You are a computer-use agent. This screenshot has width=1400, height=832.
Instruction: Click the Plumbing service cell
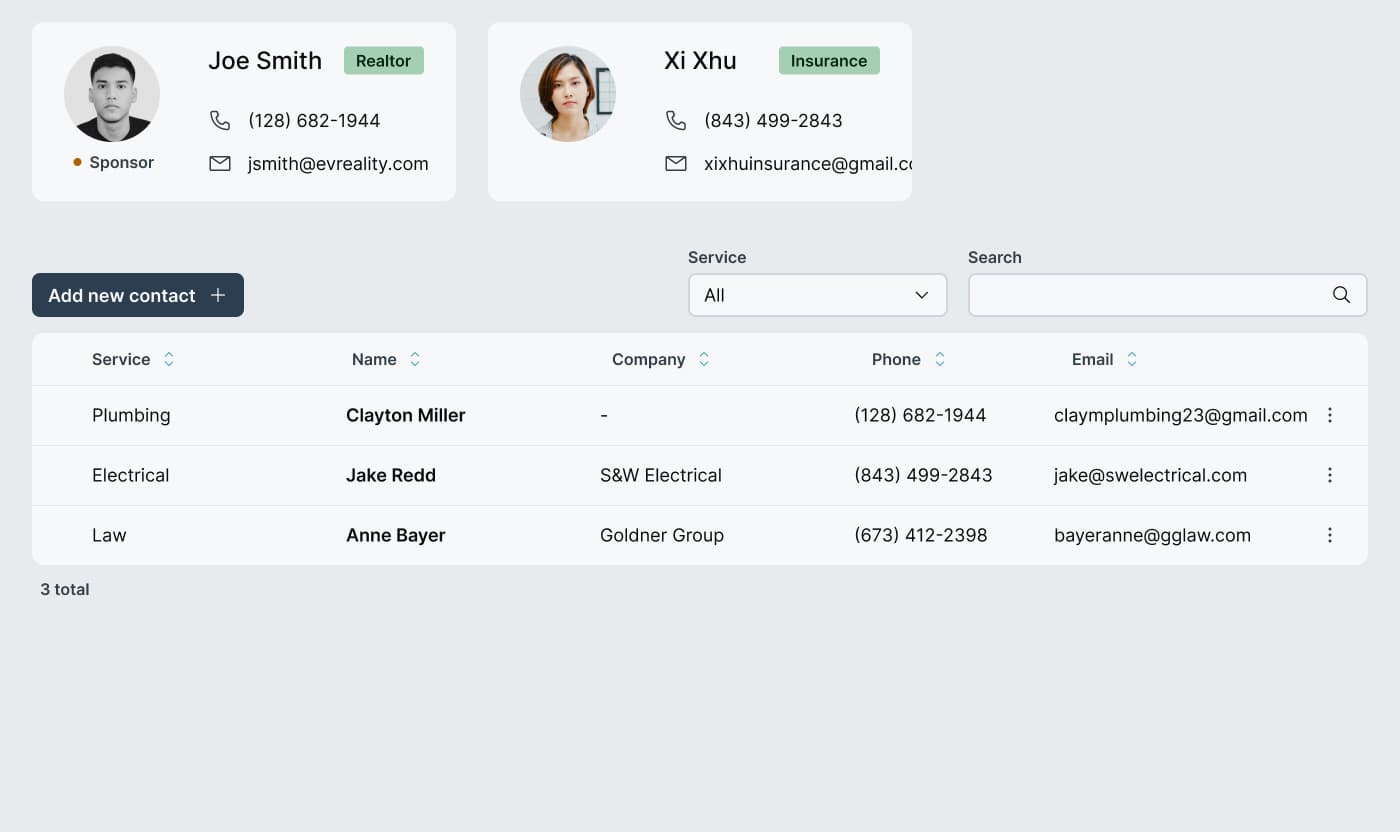click(131, 415)
